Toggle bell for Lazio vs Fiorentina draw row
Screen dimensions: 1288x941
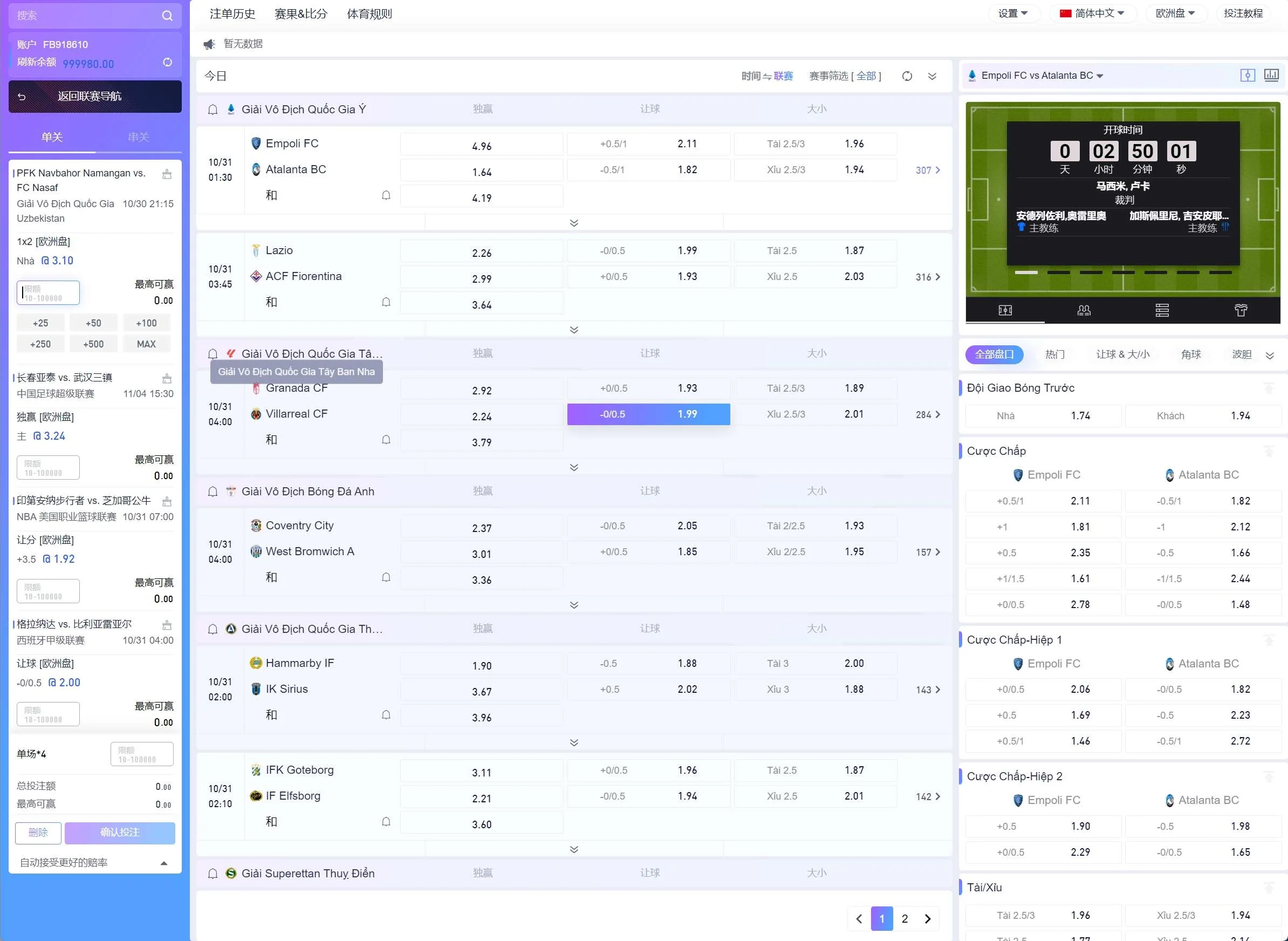click(x=386, y=302)
